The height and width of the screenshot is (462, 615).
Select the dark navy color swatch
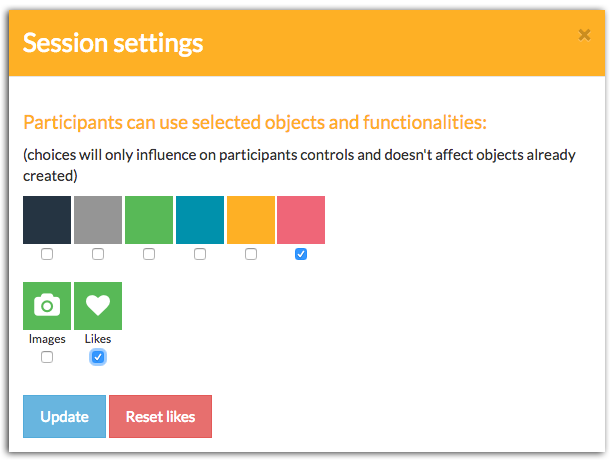coord(47,220)
